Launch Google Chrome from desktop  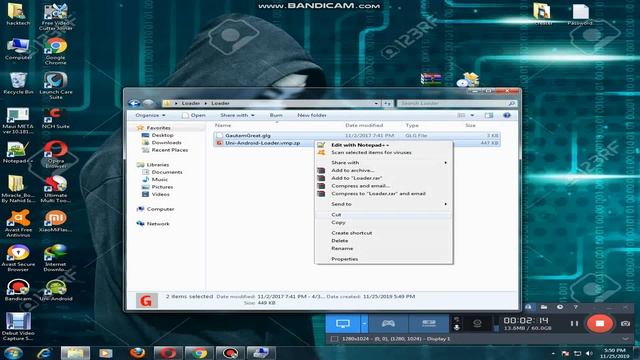56,51
